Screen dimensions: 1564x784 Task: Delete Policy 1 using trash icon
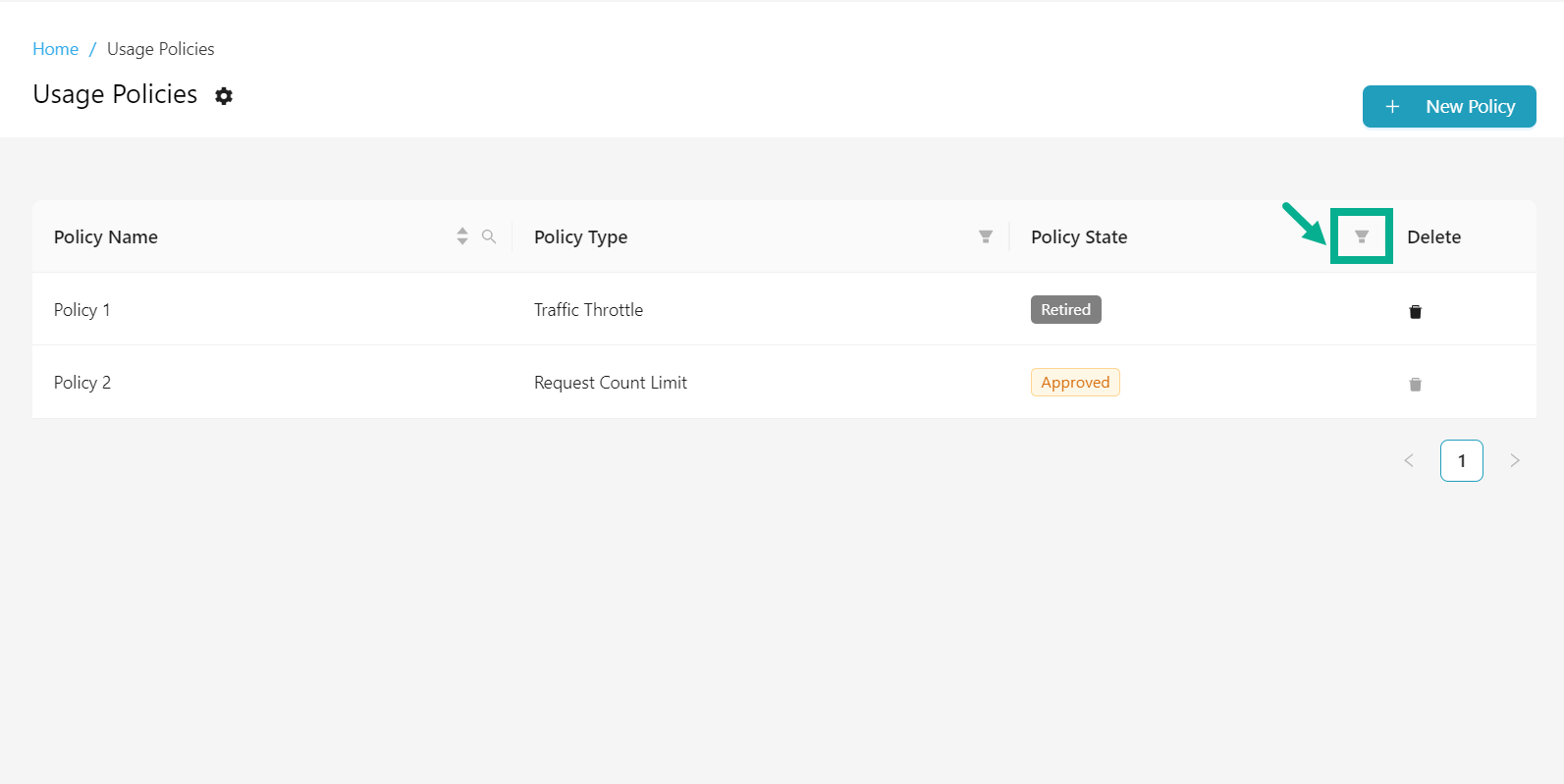tap(1415, 312)
